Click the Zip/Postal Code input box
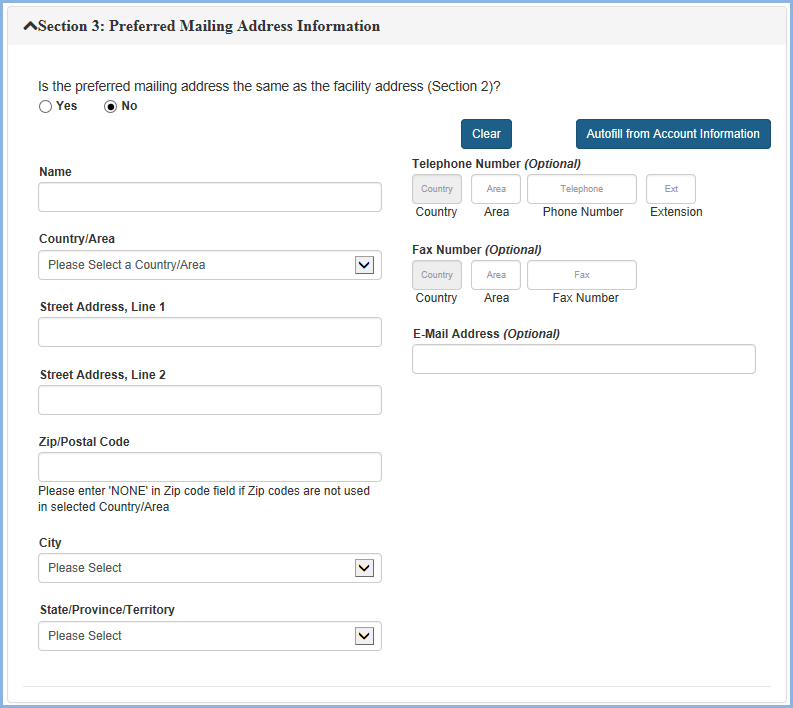The height and width of the screenshot is (708, 793). coord(210,467)
